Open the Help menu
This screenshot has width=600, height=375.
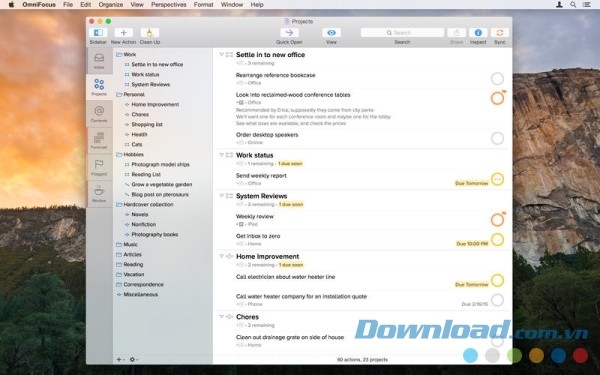257,5
